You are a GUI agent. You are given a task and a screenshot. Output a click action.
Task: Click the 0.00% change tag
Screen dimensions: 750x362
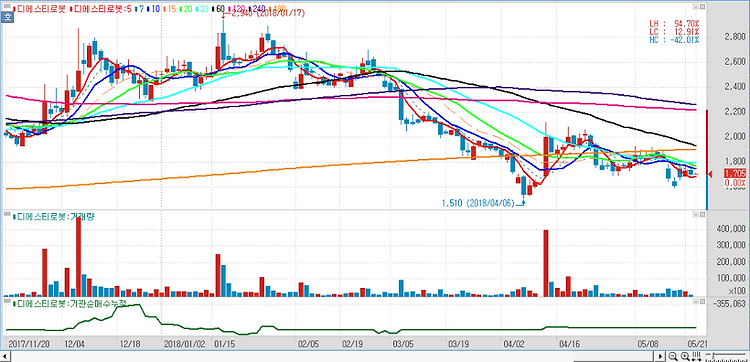736,182
